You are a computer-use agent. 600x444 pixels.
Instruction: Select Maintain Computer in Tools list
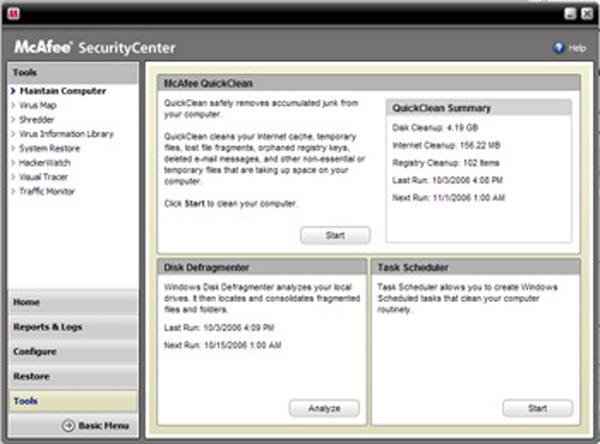click(63, 91)
